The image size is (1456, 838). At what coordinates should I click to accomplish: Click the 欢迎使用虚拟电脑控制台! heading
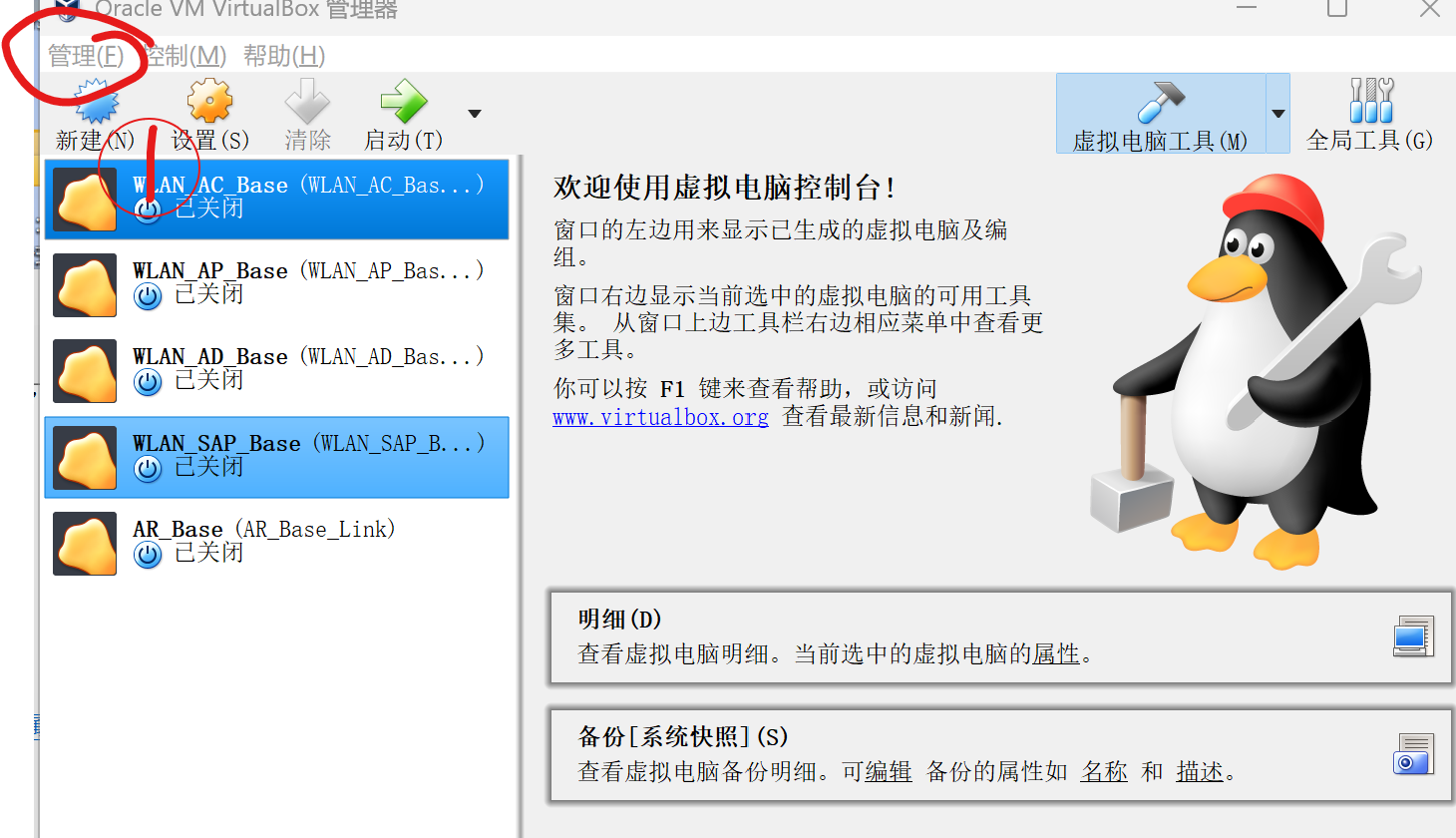725,188
